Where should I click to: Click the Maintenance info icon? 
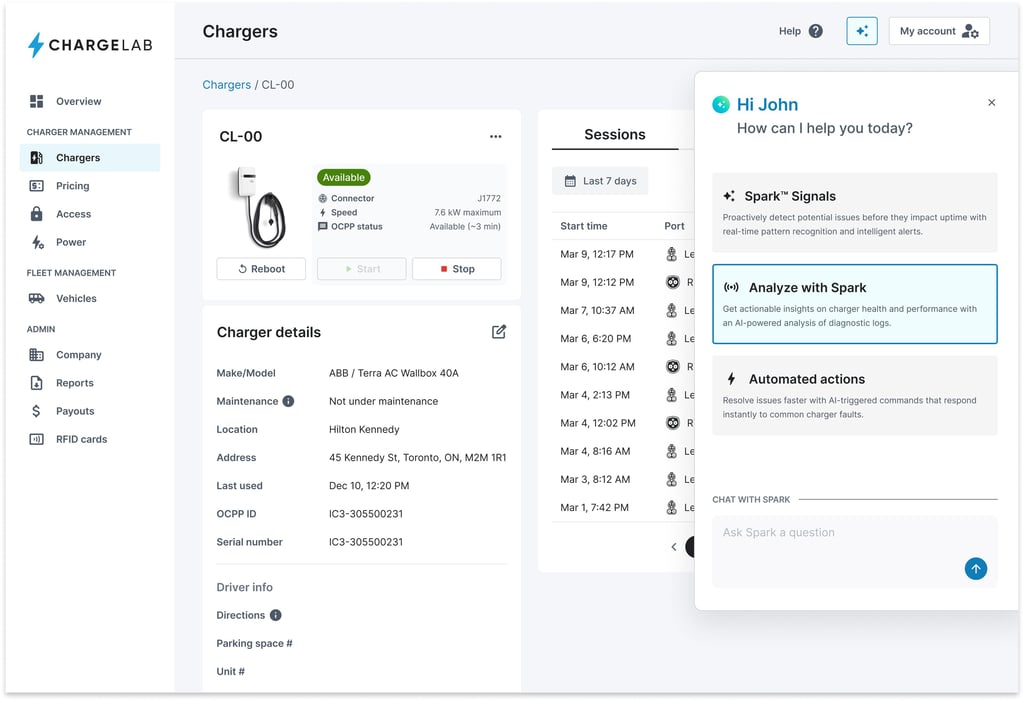[x=288, y=401]
